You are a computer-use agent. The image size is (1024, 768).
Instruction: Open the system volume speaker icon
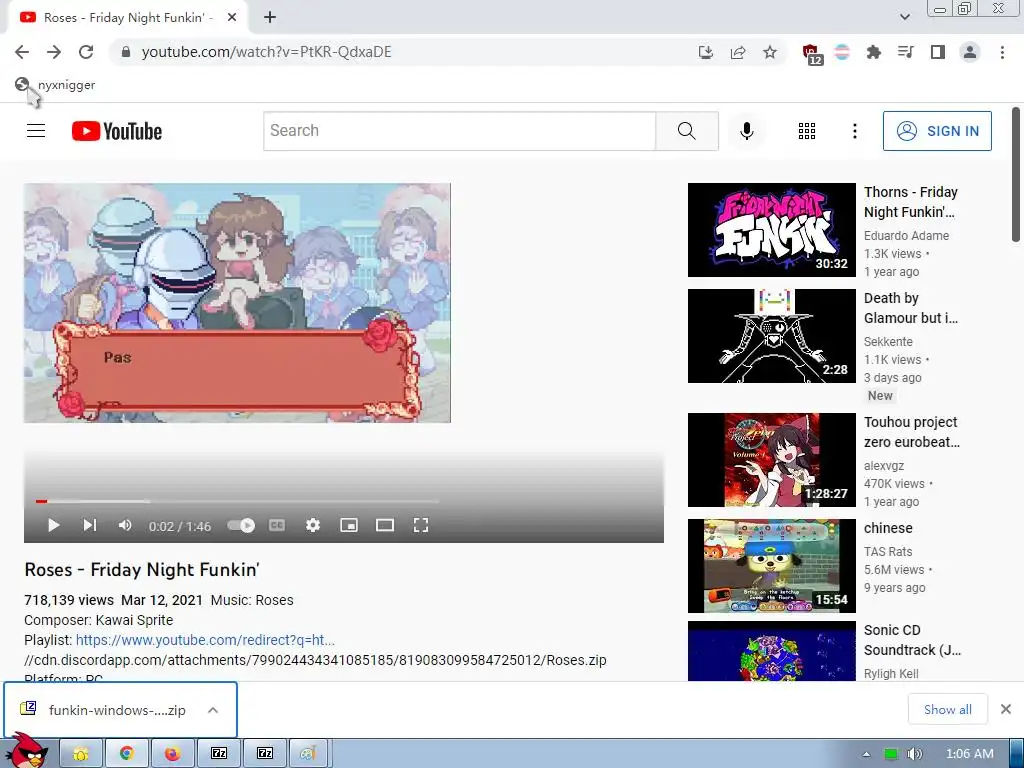[x=914, y=754]
